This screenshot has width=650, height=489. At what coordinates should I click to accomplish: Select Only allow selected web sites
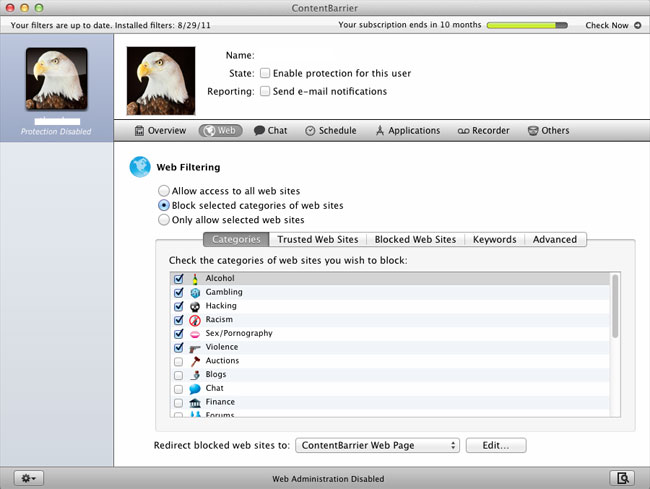click(163, 219)
